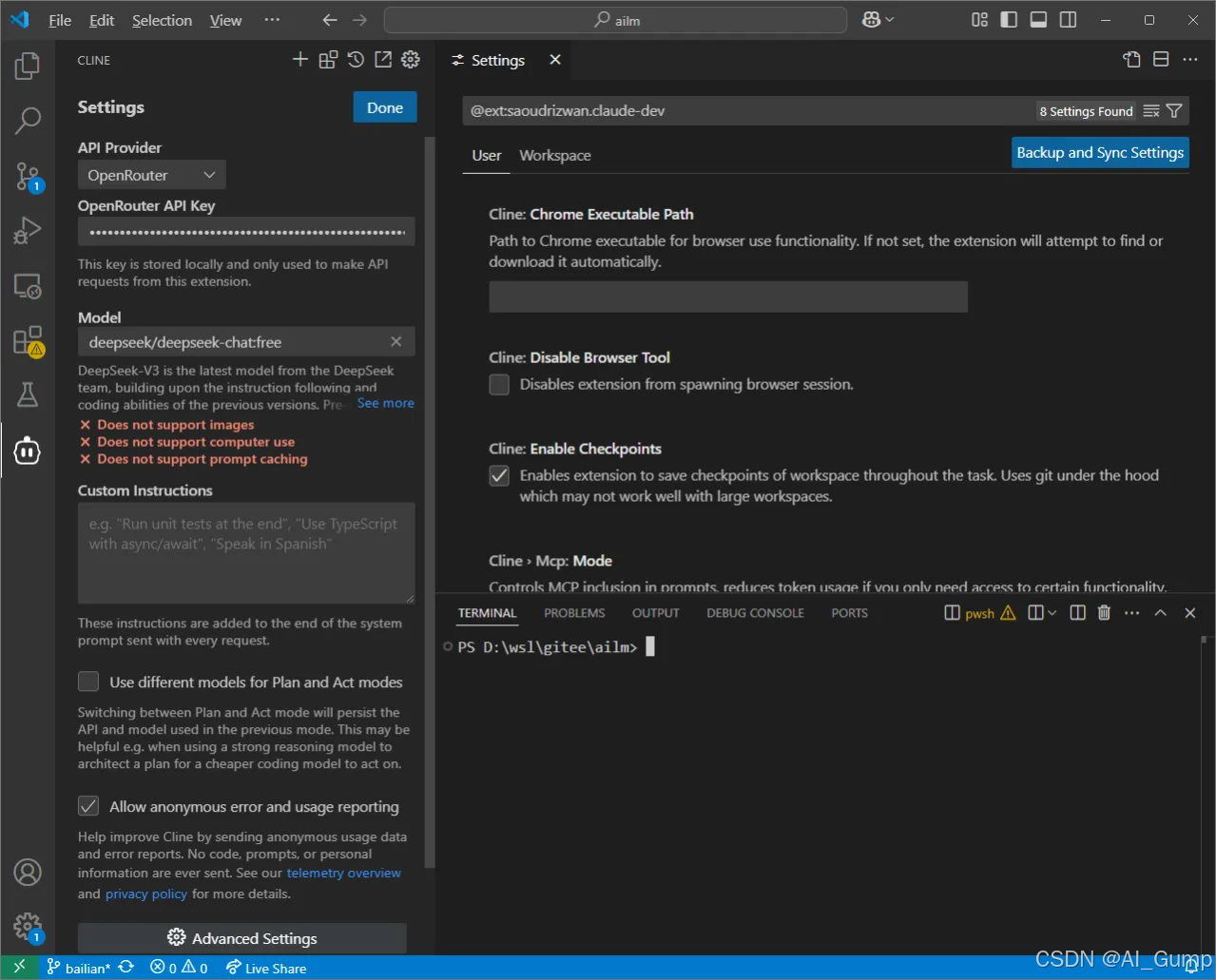Toggle secondary side bar layout icon
1216x980 pixels.
[1069, 20]
